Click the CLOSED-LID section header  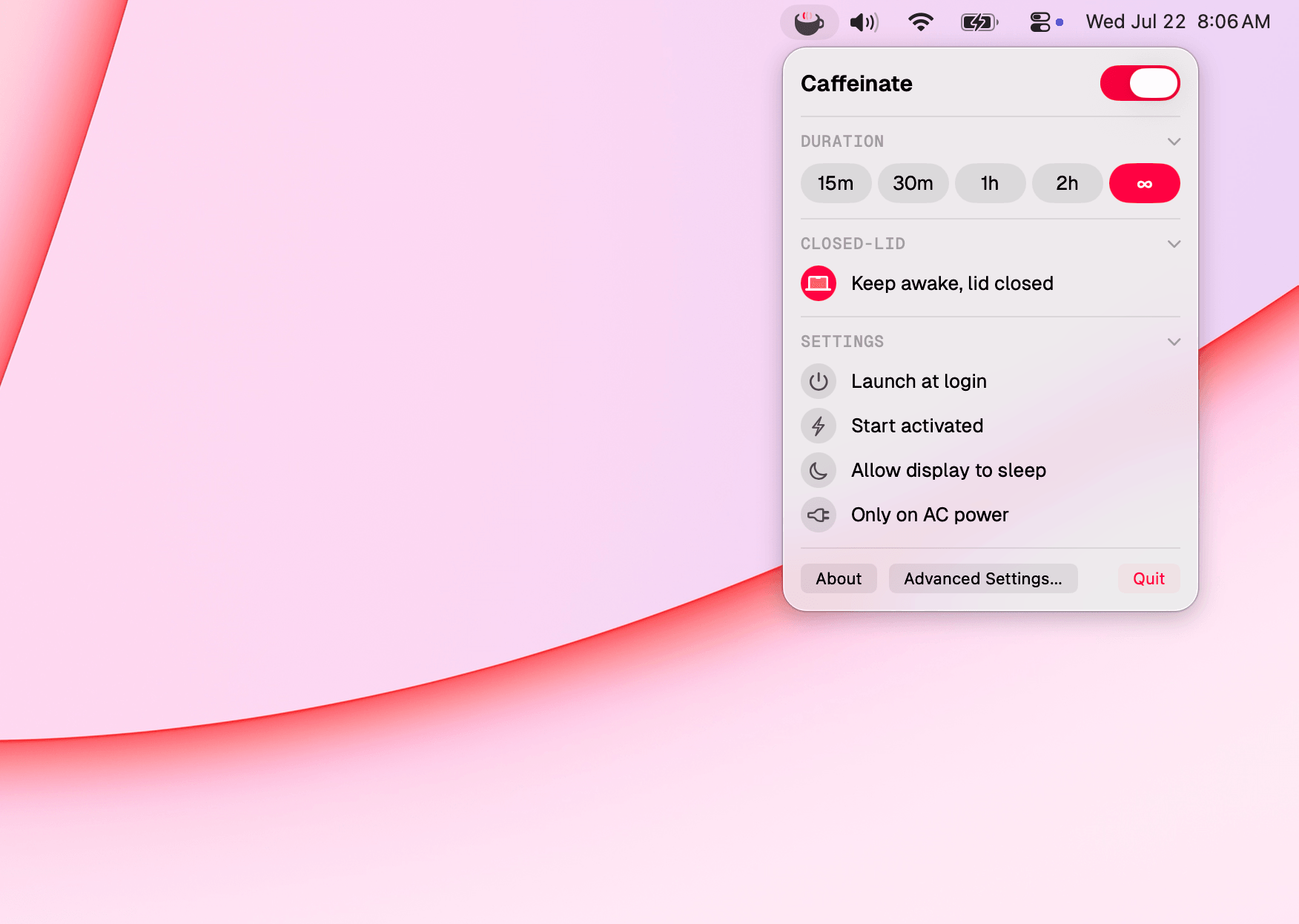[x=853, y=244]
